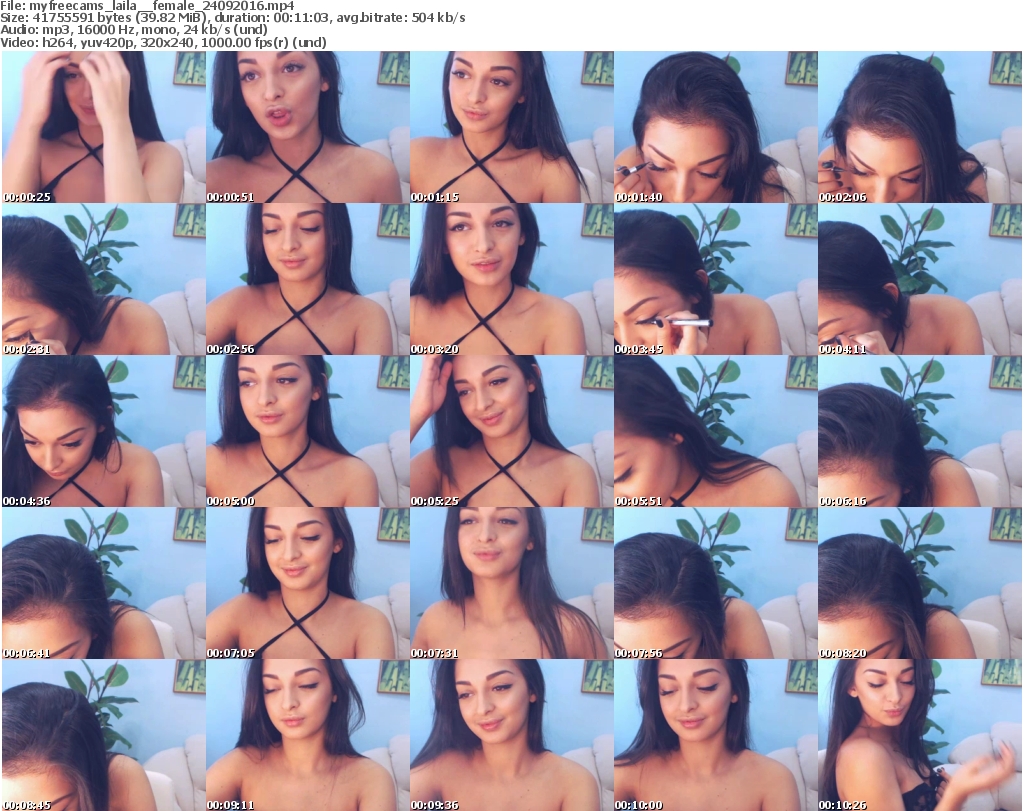Choose the thumbnail stamped 00:07:56
Image resolution: width=1024 pixels, height=811 pixels.
point(716,583)
